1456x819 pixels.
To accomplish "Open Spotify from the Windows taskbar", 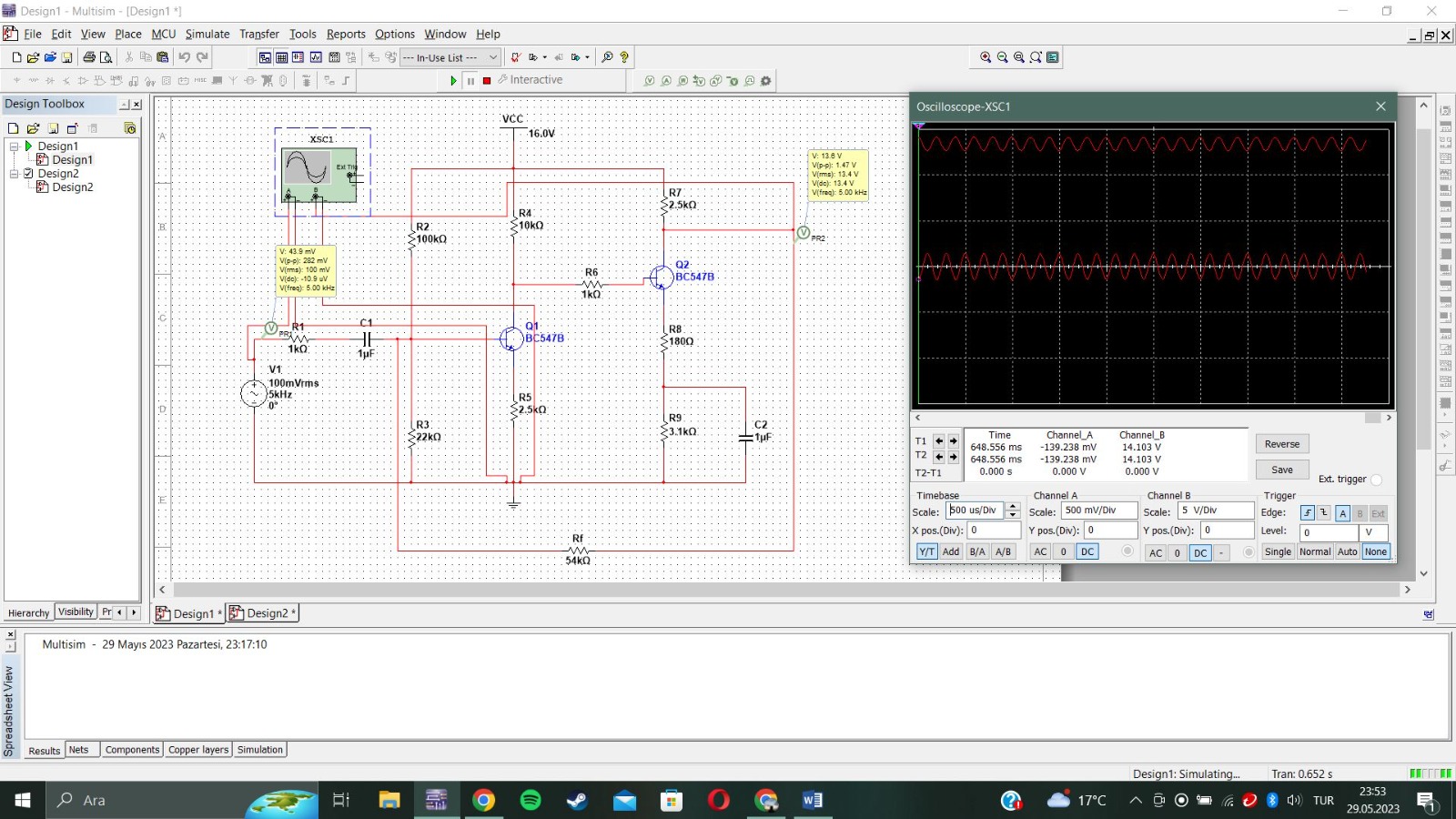I will tap(531, 800).
